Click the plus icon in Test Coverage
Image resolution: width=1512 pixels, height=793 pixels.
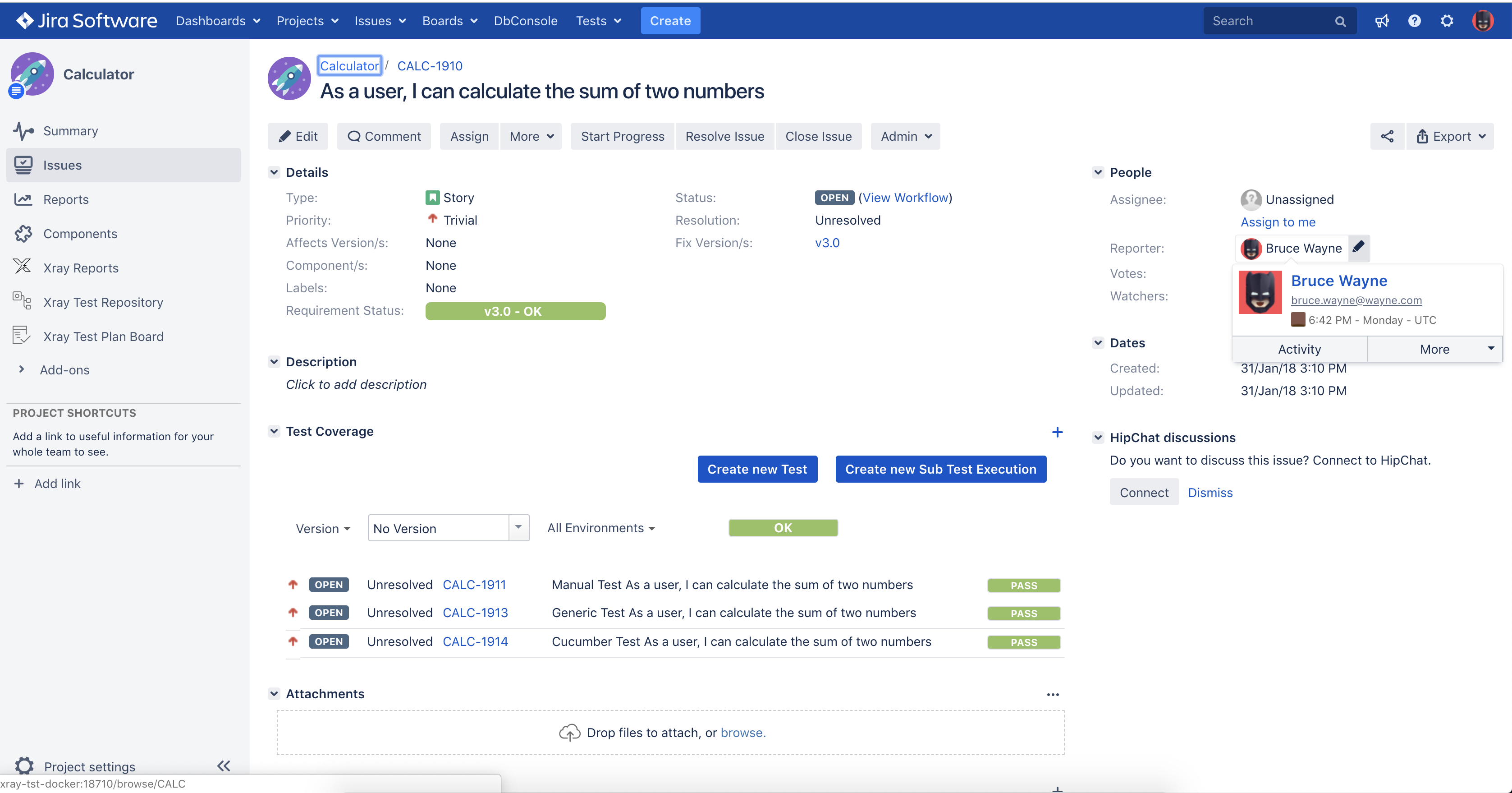(x=1057, y=432)
